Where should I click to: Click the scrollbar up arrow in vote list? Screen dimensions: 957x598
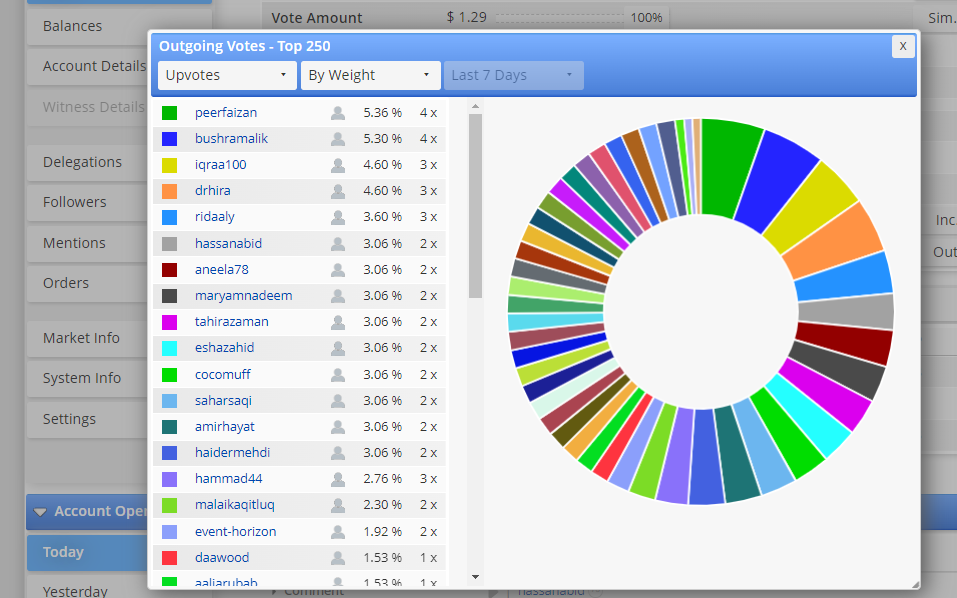click(475, 106)
